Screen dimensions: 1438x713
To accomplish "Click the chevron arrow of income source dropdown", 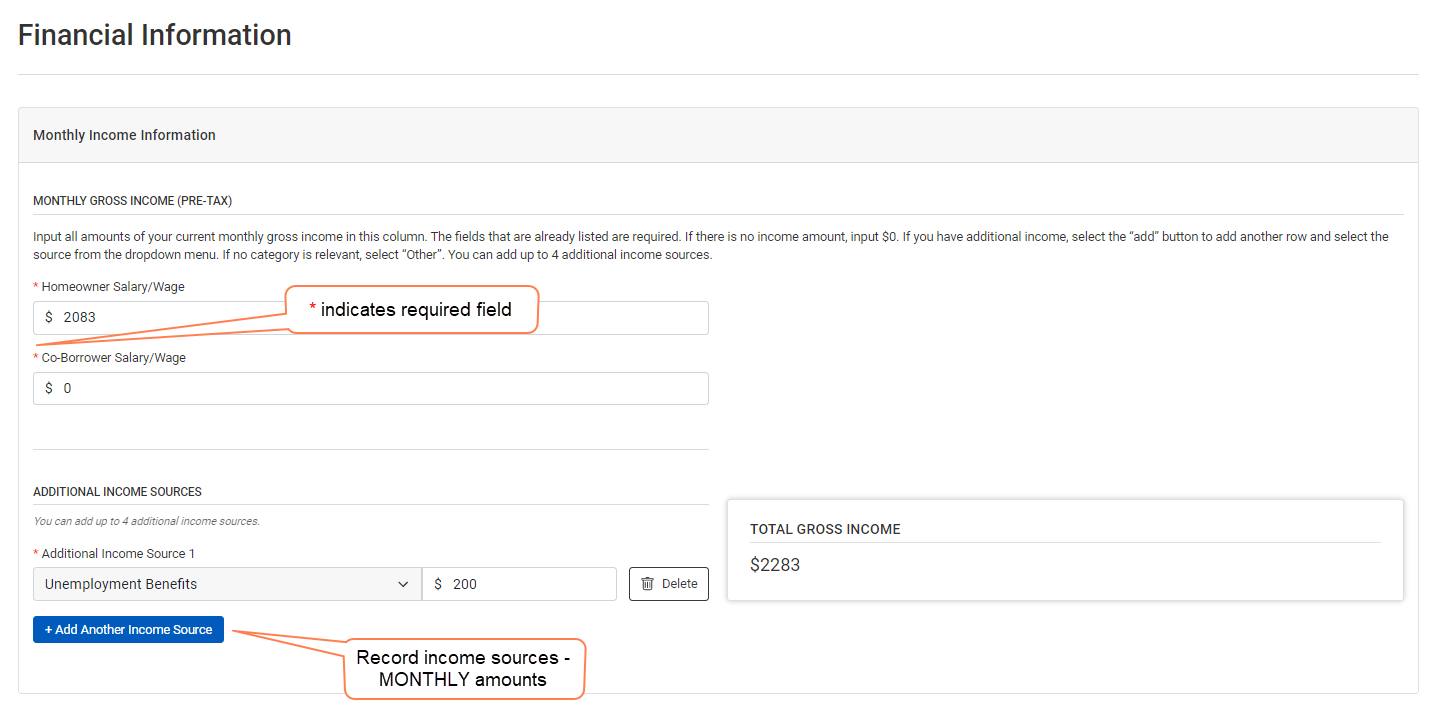I will click(x=403, y=584).
